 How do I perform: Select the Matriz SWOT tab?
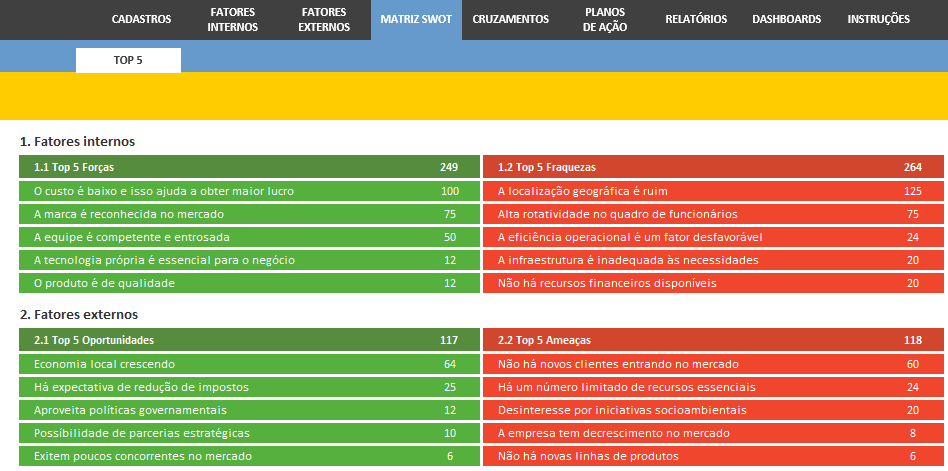(x=415, y=19)
